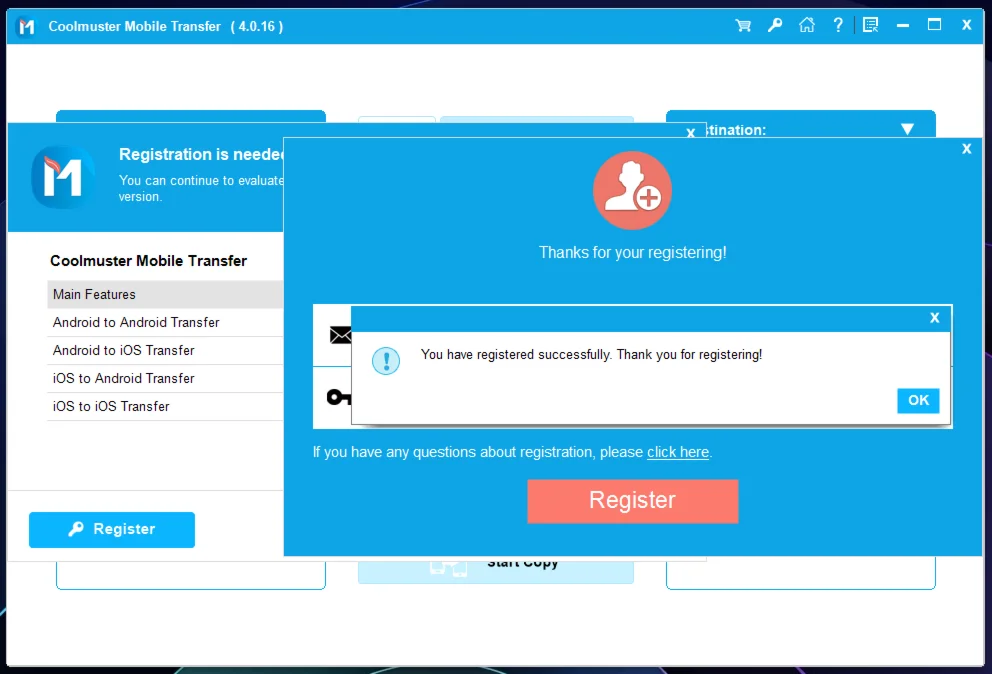Image resolution: width=992 pixels, height=674 pixels.
Task: Click the 'You have registered successfully' message text
Action: (591, 354)
